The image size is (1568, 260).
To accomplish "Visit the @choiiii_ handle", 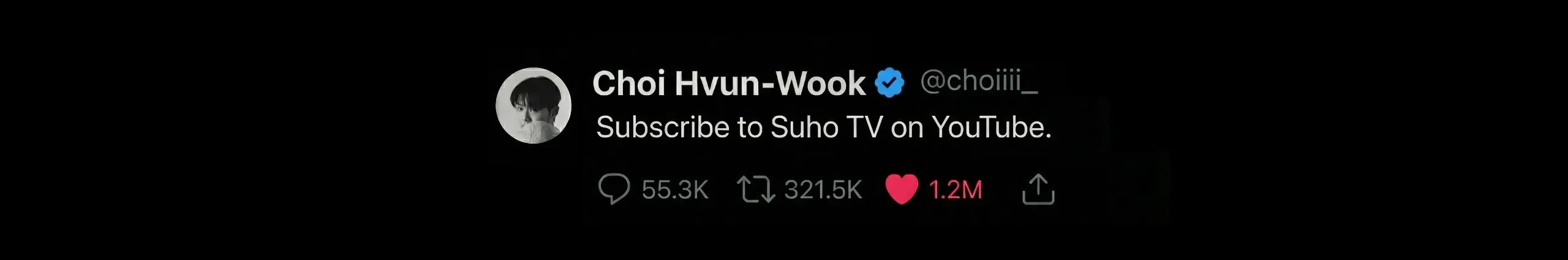I will point(979,82).
